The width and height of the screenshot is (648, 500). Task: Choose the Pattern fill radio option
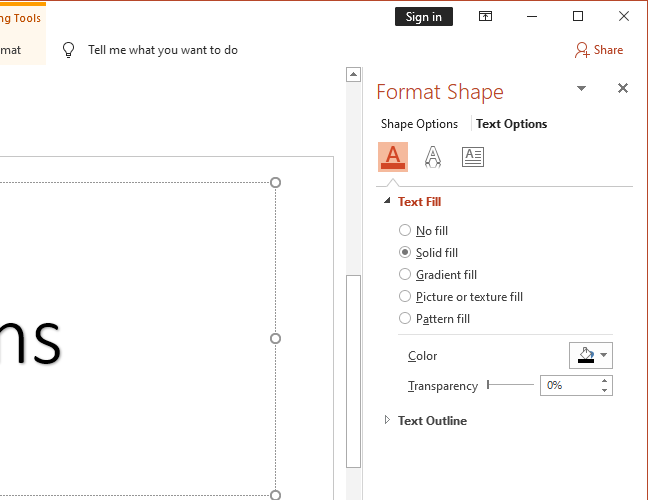pos(405,319)
